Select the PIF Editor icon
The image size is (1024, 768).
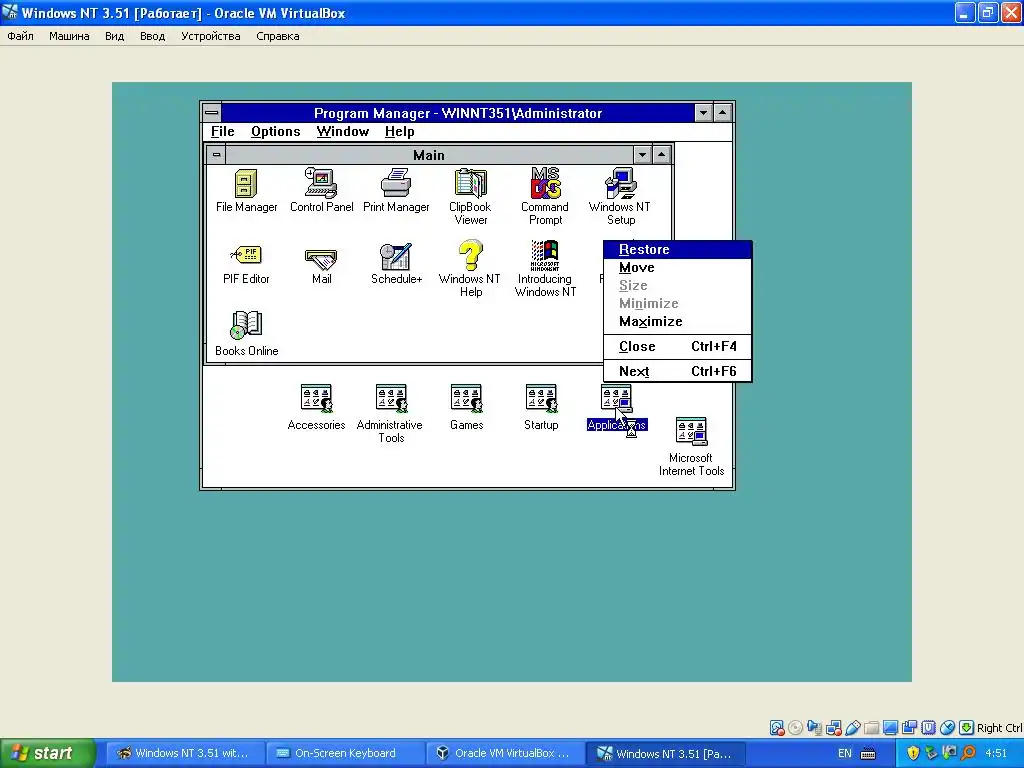[x=246, y=255]
